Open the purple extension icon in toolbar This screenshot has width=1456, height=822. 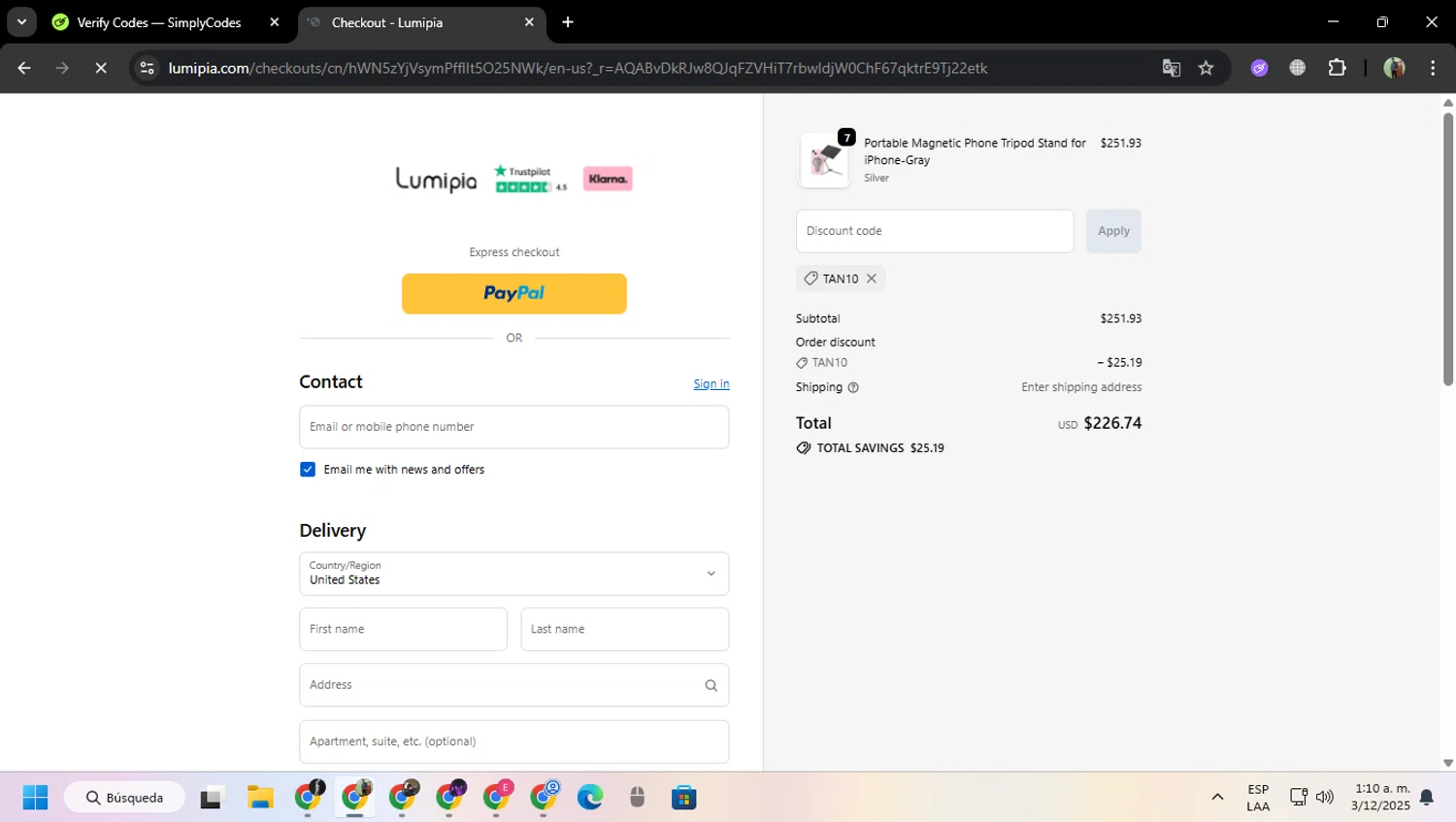click(x=1259, y=68)
